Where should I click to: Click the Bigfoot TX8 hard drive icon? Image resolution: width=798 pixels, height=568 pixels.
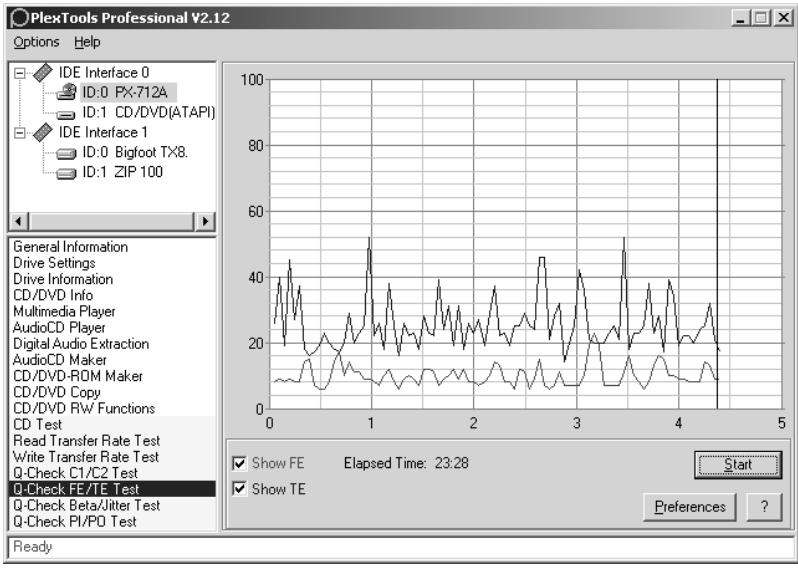coord(66,153)
